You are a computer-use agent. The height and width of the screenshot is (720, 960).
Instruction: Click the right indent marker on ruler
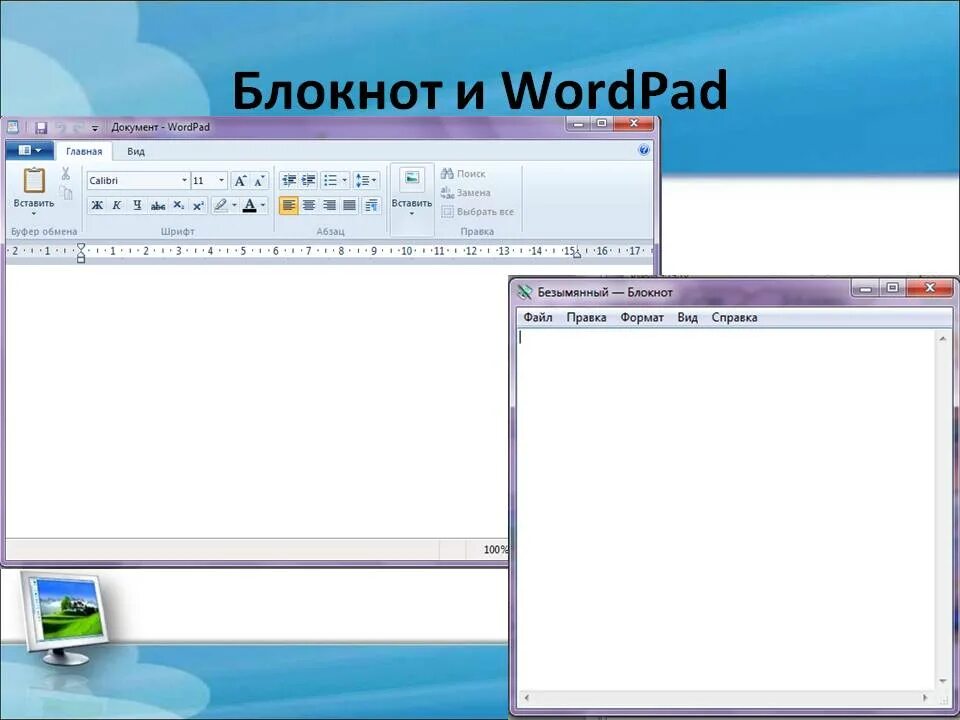[x=577, y=254]
